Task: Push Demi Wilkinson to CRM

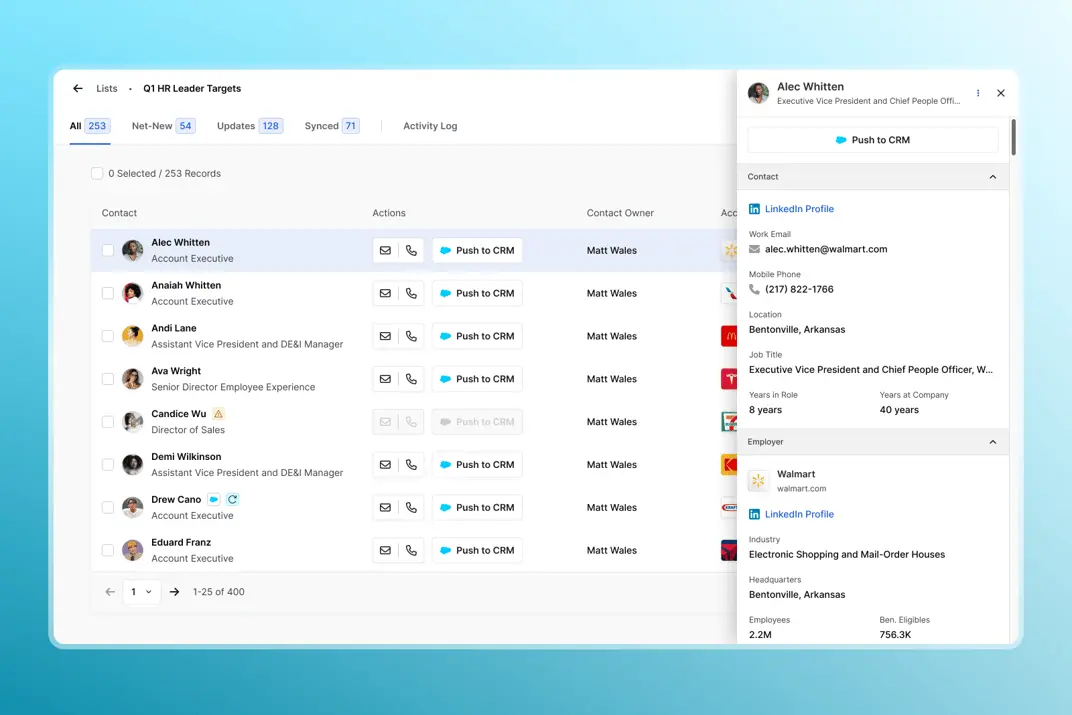Action: 477,465
